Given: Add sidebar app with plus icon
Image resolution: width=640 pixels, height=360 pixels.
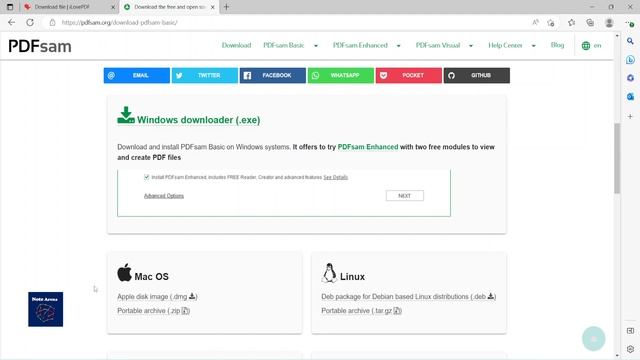Looking at the screenshot, I should 630,116.
